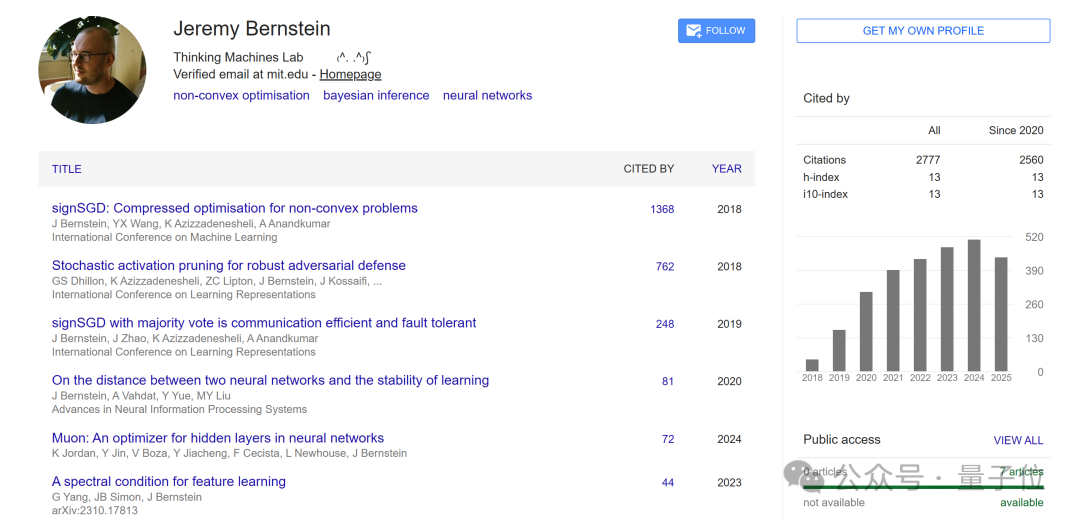1080x521 pixels.
Task: Select the neural networks interest tag
Action: 487,96
